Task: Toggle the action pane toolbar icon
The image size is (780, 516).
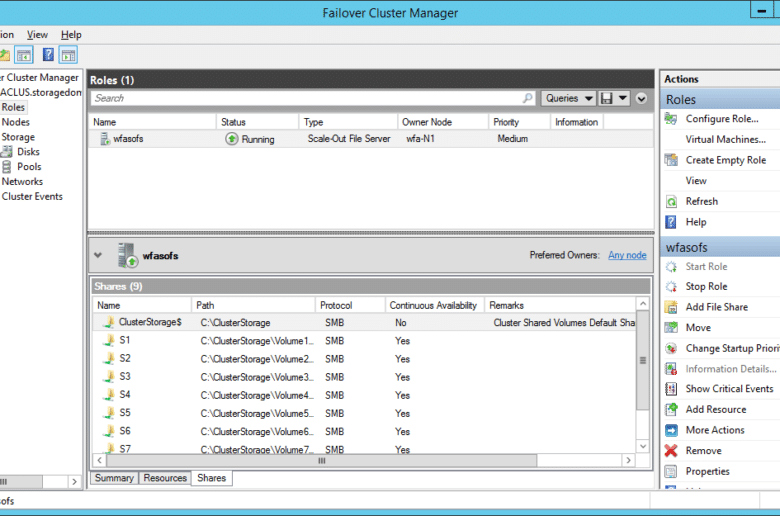Action: tap(69, 55)
